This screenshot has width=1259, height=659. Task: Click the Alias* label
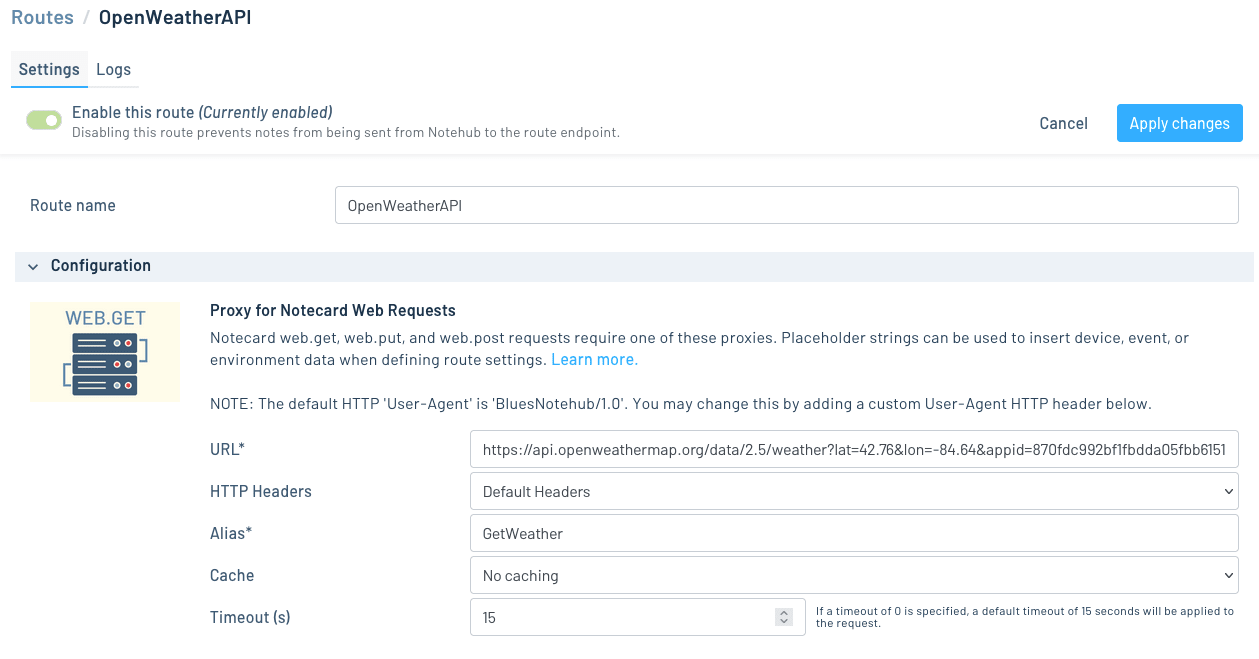pos(231,534)
